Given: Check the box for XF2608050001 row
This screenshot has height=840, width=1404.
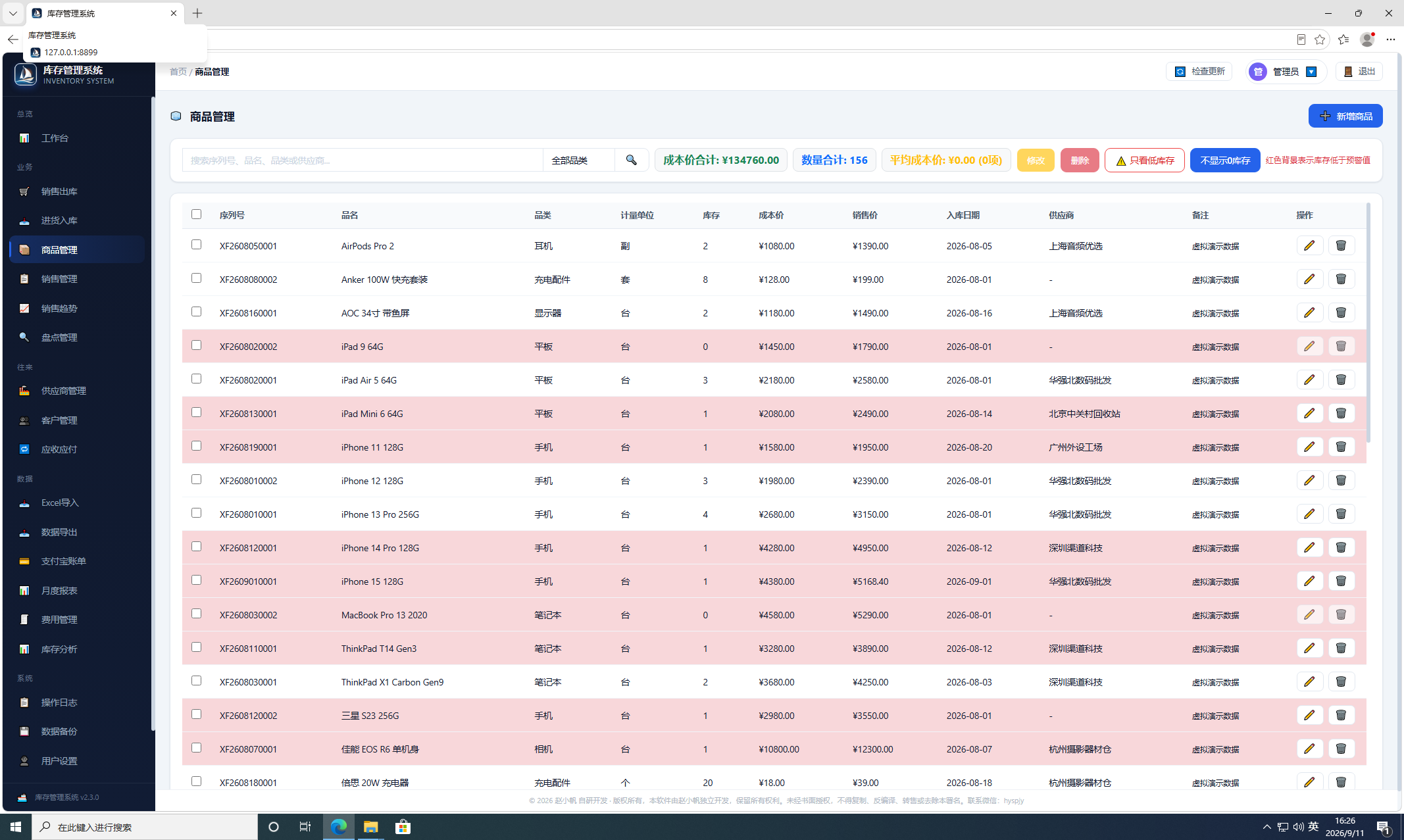Looking at the screenshot, I should [196, 244].
